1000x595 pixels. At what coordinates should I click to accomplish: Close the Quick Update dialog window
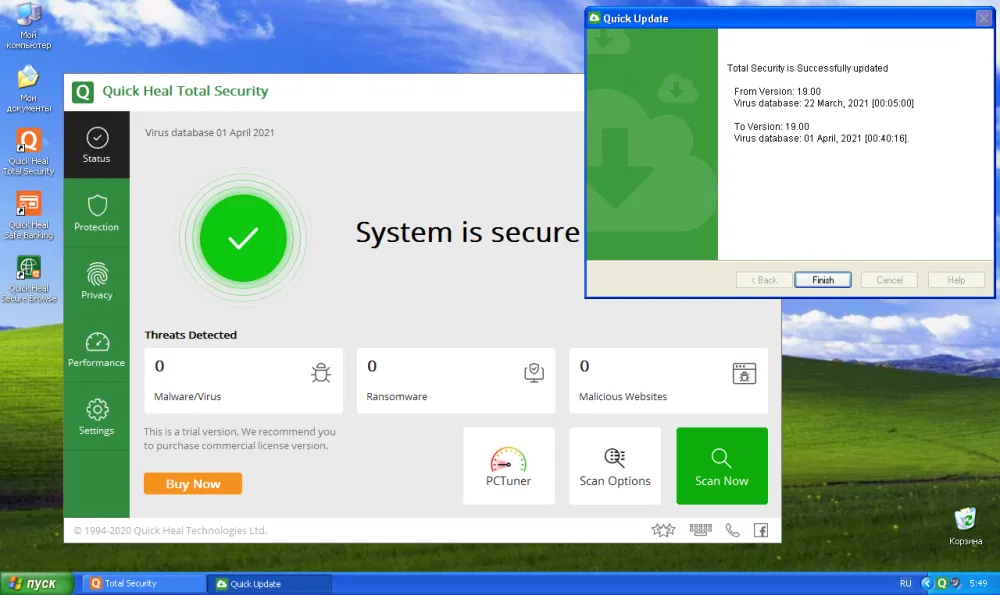(984, 18)
